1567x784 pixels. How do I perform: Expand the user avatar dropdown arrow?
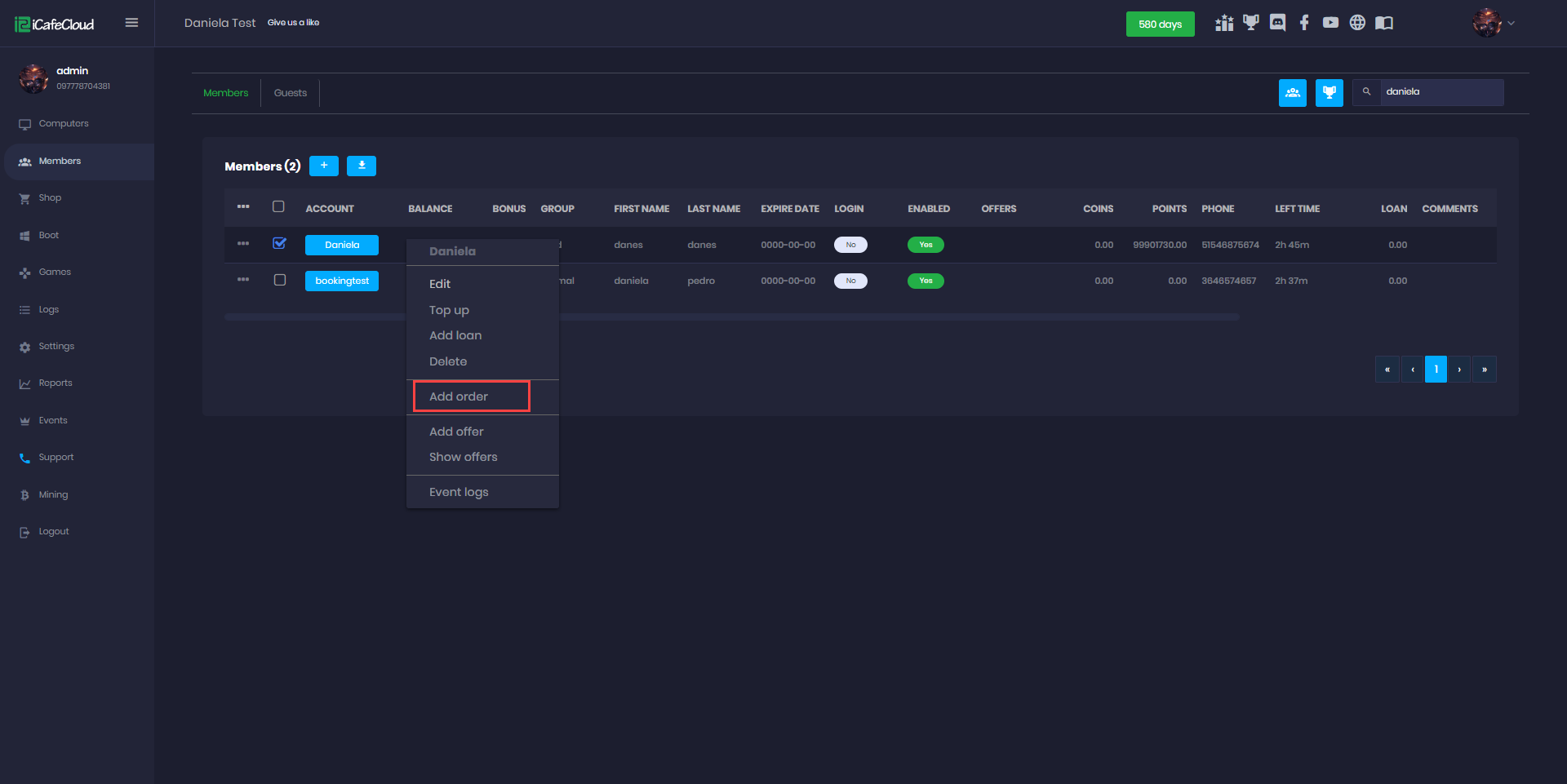pos(1511,23)
